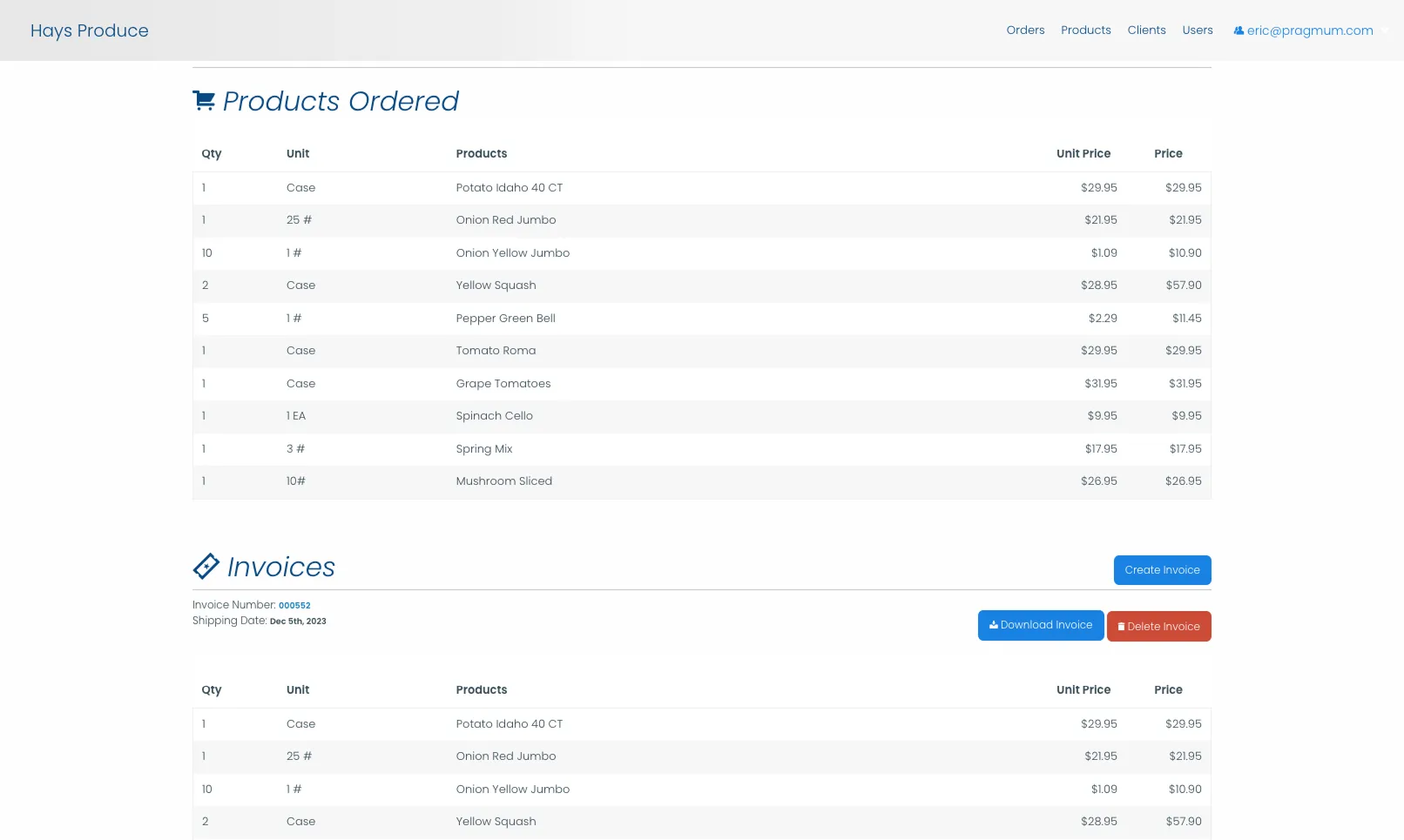Viewport: 1404px width, 840px height.
Task: Click the shipping date Dec 5th, 2023
Action: point(298,621)
